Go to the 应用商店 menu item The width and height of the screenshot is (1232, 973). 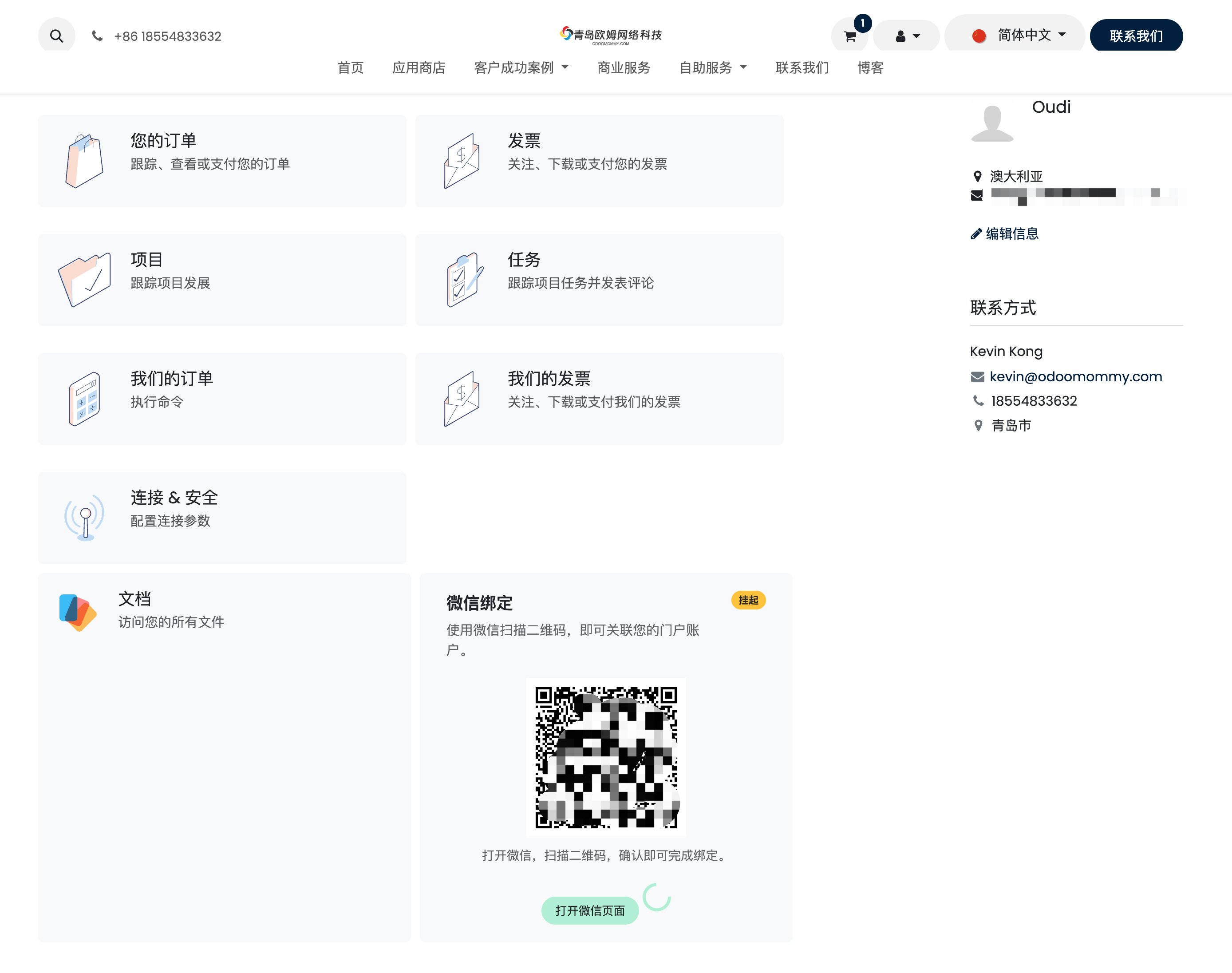(x=419, y=68)
